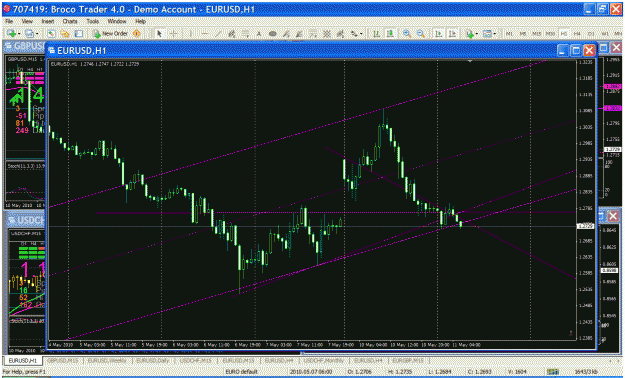Select the arrow cursor tool
This screenshot has height=378, width=625.
(159, 33)
